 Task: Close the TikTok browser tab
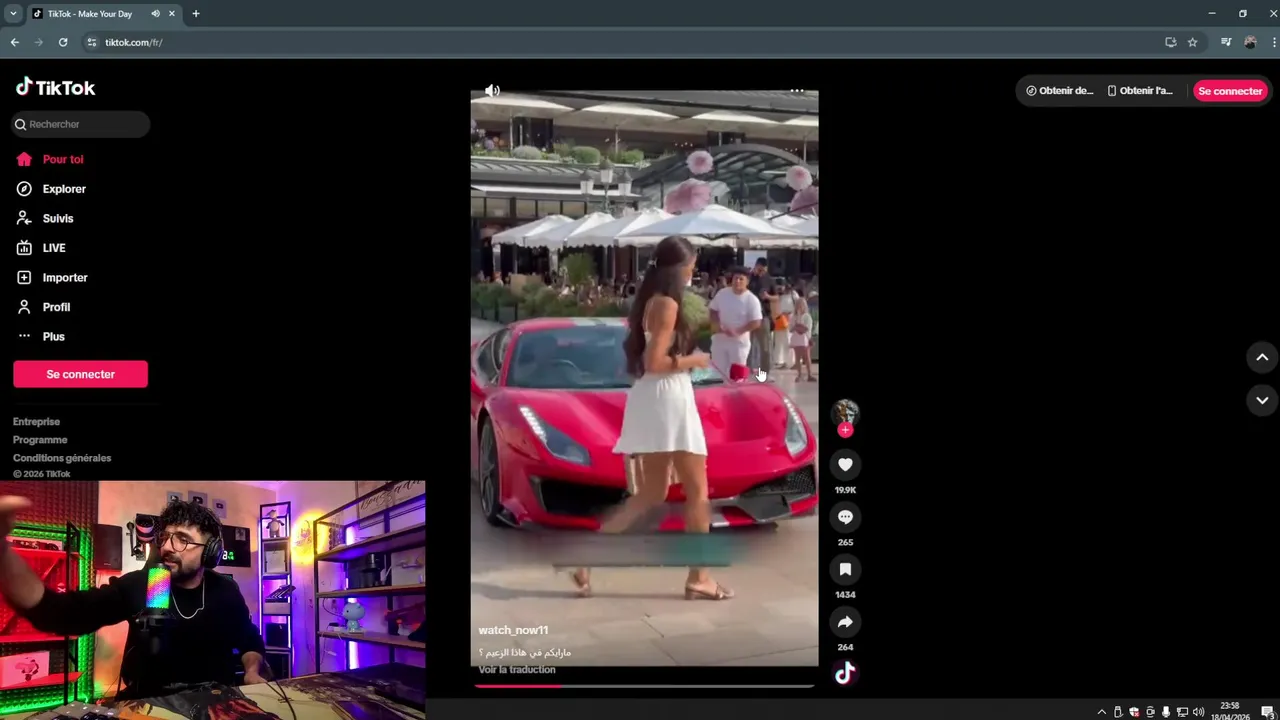tap(172, 14)
